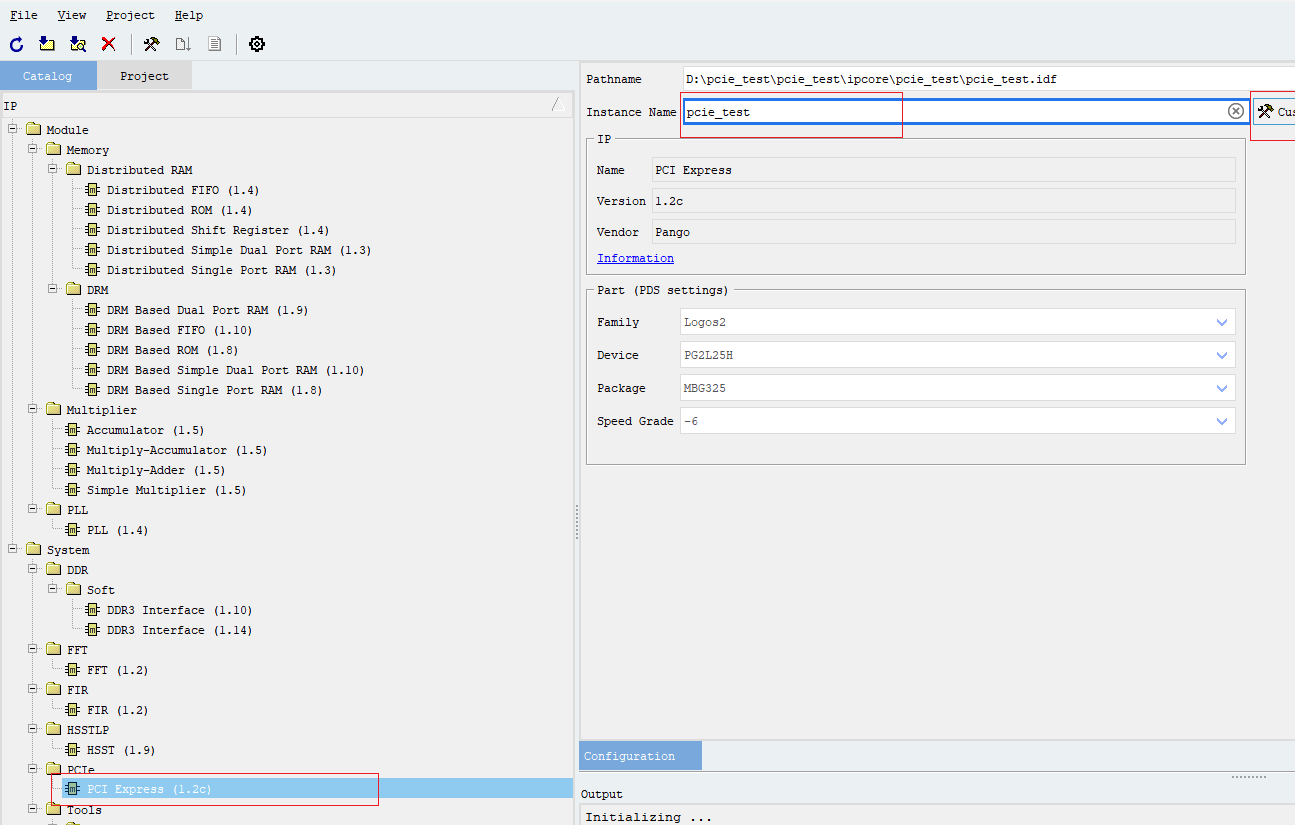Click the PLL (1.4) IP chip icon

[73, 530]
